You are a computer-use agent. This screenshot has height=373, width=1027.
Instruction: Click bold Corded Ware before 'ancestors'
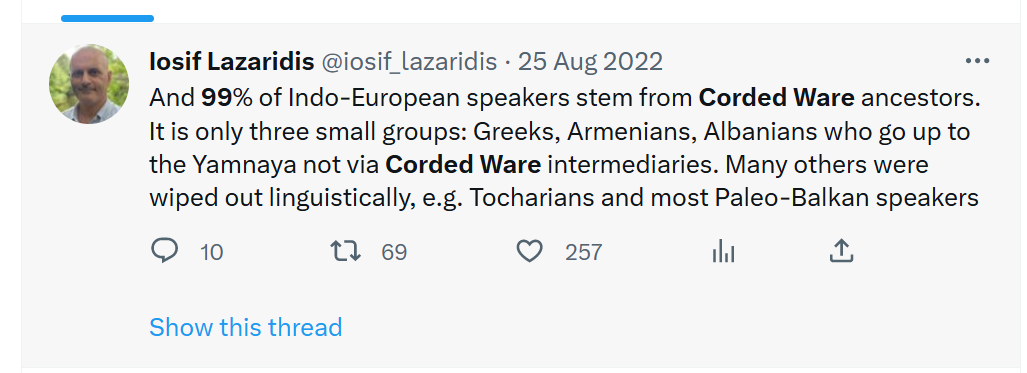pyautogui.click(x=777, y=98)
